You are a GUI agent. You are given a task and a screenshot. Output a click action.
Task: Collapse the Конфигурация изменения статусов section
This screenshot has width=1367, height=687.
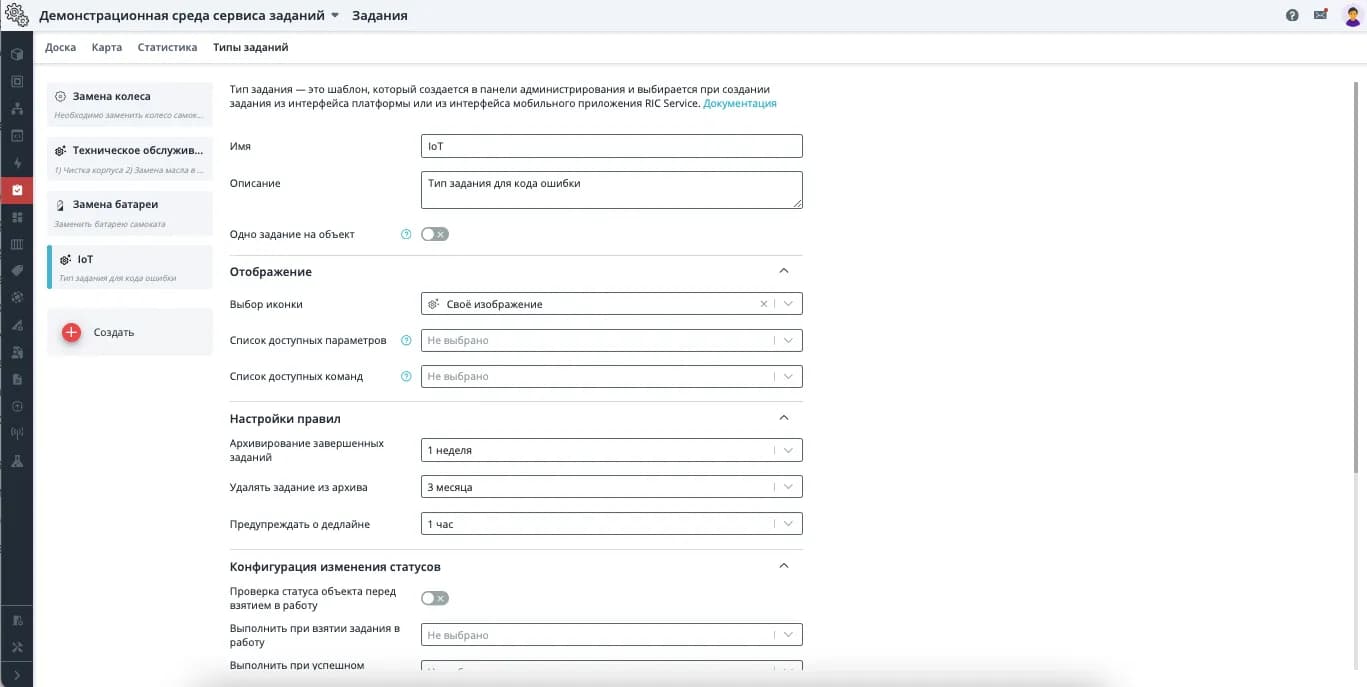(x=784, y=566)
